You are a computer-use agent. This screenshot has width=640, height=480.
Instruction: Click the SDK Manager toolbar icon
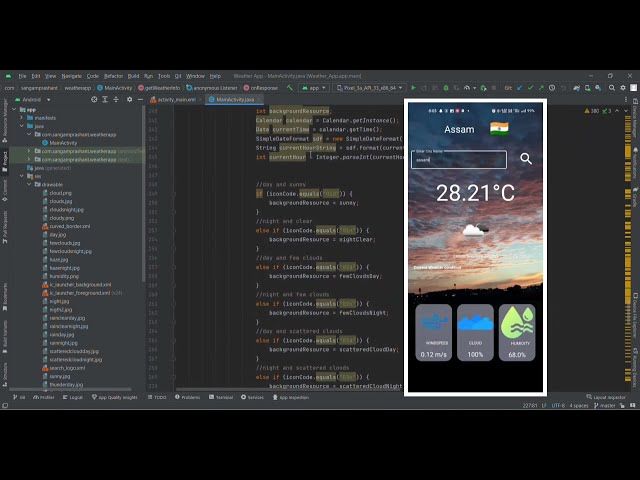tap(598, 88)
